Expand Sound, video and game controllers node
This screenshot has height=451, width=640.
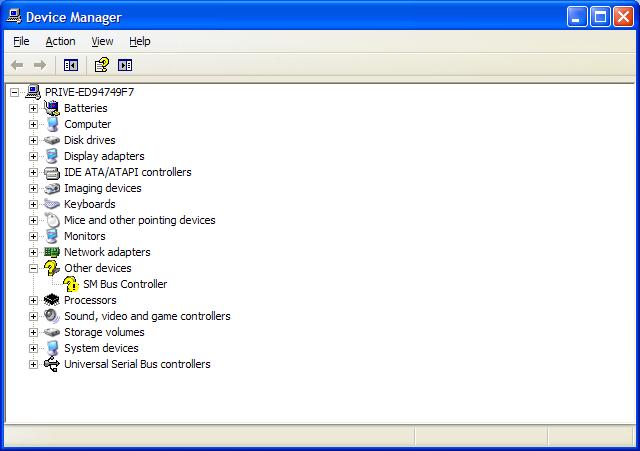pos(33,316)
